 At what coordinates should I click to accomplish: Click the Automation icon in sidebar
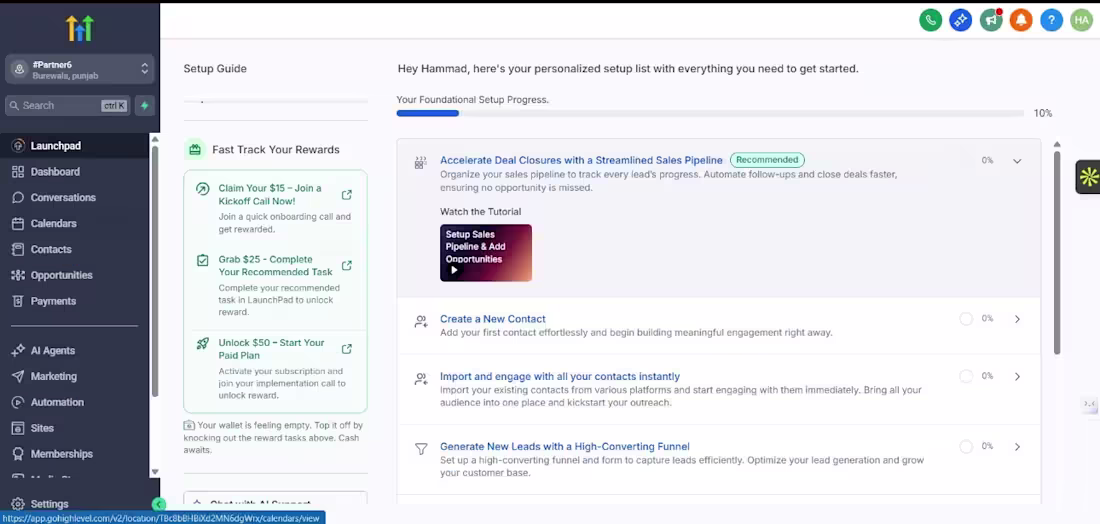pyautogui.click(x=18, y=403)
